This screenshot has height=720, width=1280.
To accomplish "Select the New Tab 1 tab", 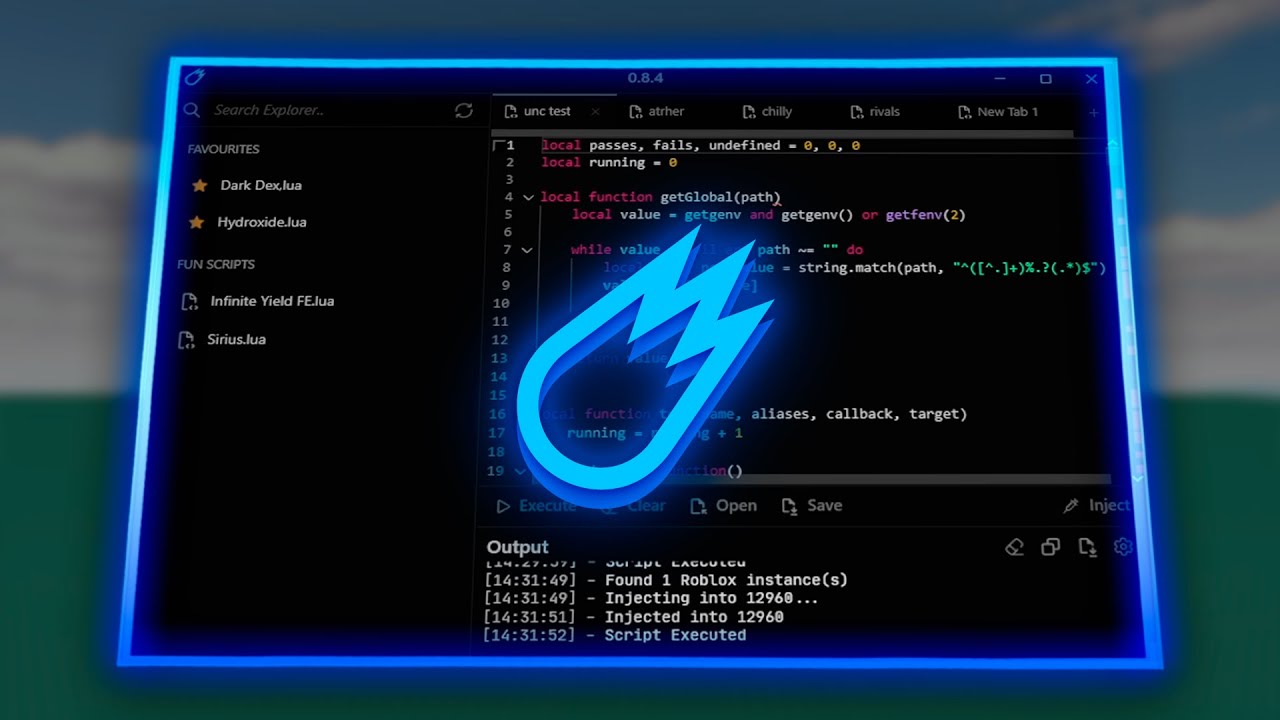I will click(x=998, y=112).
